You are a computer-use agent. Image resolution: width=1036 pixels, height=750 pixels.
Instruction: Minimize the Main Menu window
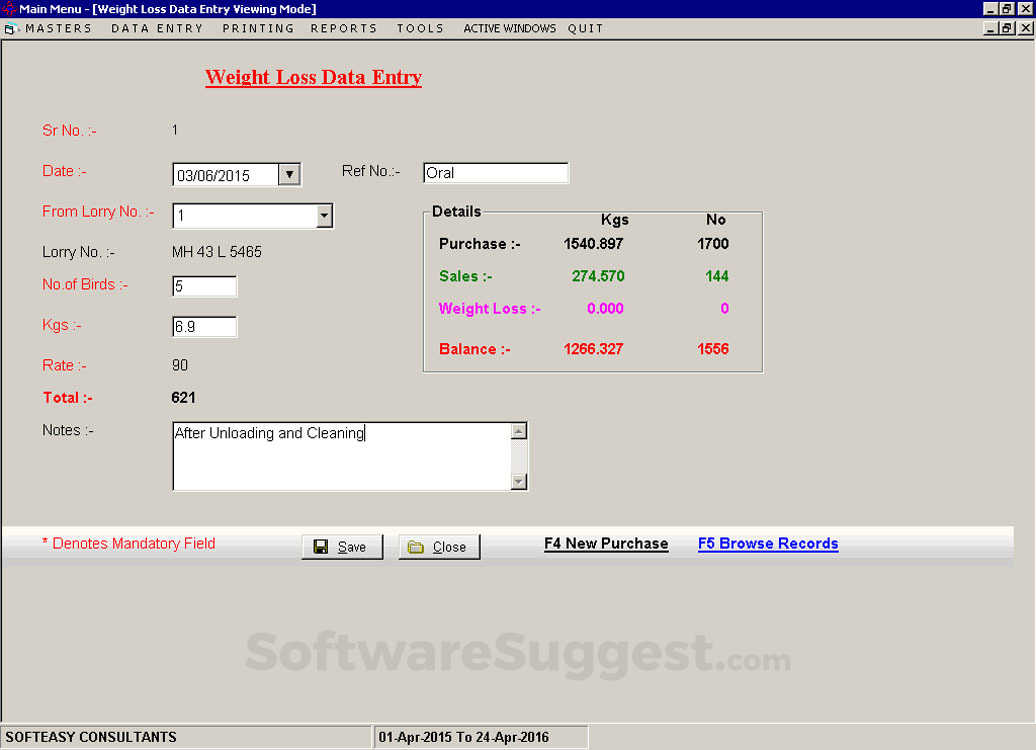tap(990, 9)
